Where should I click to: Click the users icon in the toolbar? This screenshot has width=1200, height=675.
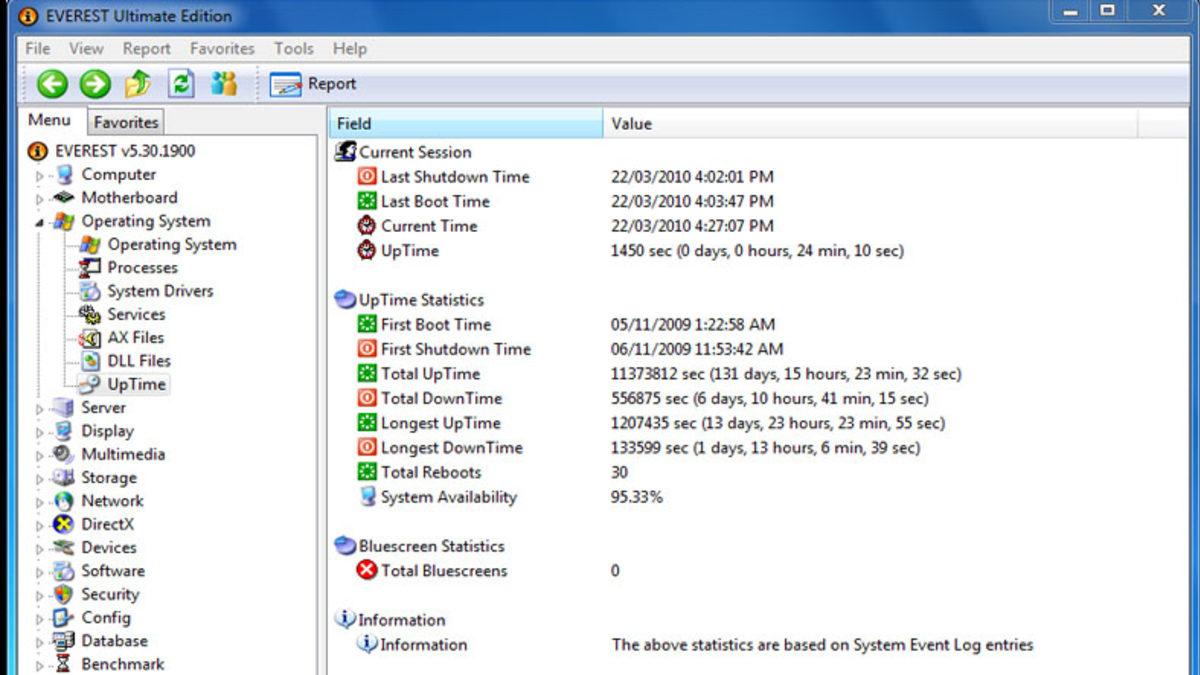coord(224,84)
